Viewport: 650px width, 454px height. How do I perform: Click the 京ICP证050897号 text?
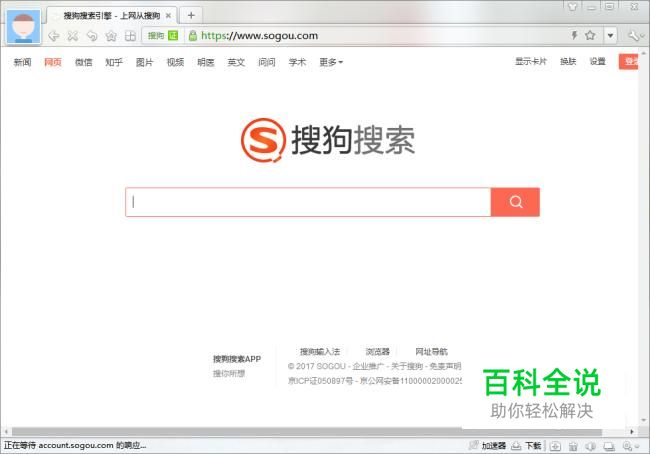[x=320, y=381]
